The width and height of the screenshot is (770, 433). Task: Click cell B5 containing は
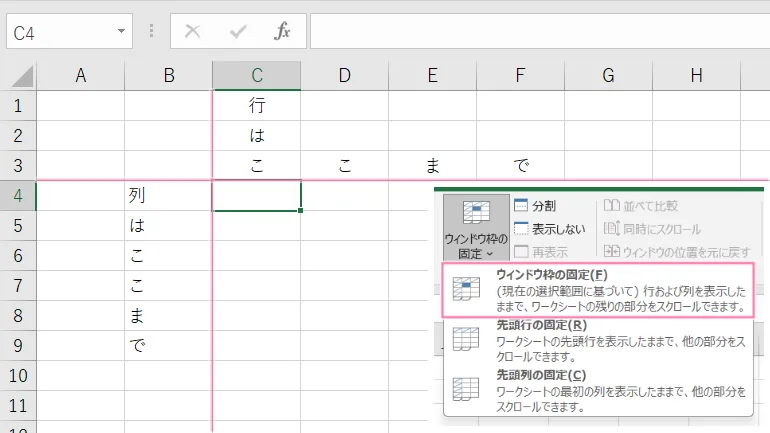(x=169, y=226)
